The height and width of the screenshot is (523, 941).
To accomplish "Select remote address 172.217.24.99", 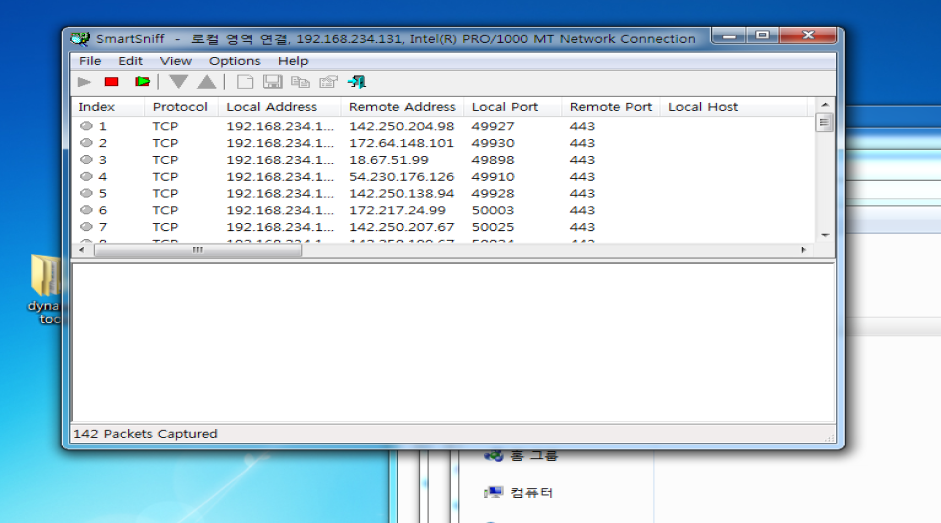I will [397, 210].
